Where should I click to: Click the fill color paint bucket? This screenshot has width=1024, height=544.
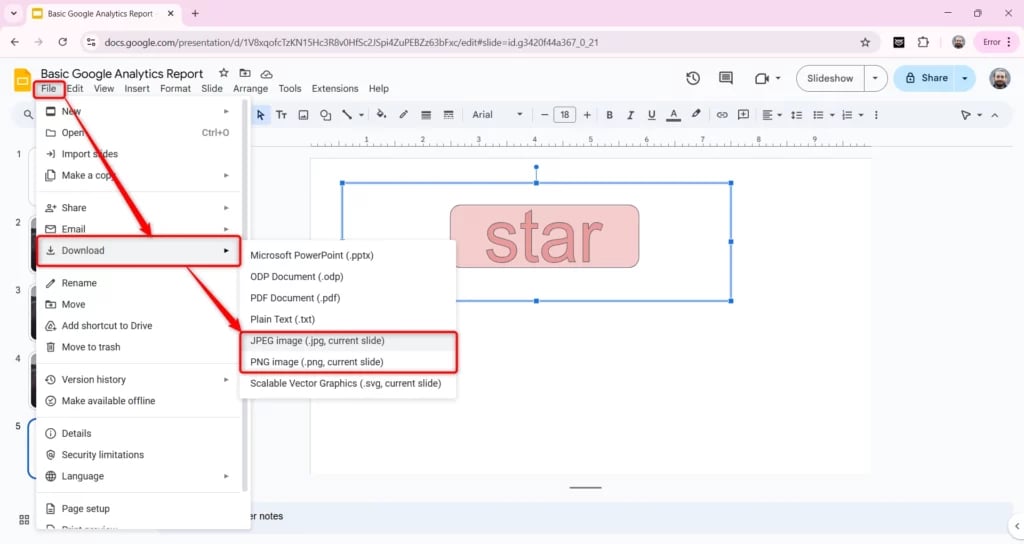[x=383, y=115]
